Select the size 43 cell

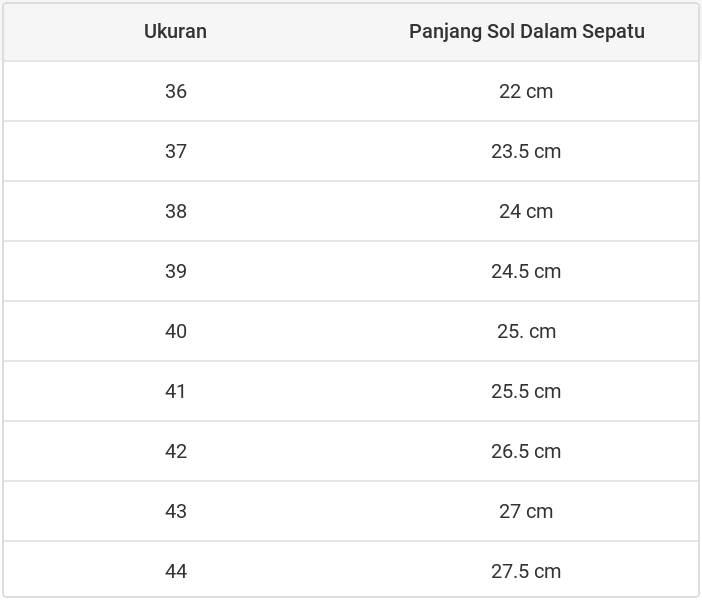click(x=176, y=511)
